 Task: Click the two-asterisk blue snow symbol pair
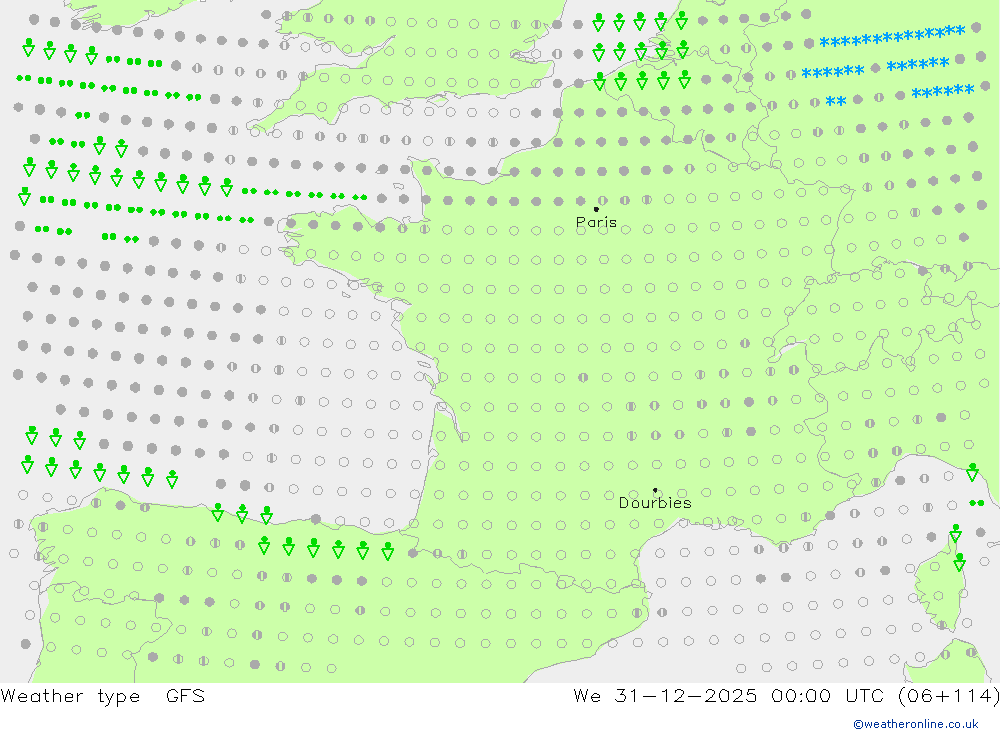coord(835,101)
